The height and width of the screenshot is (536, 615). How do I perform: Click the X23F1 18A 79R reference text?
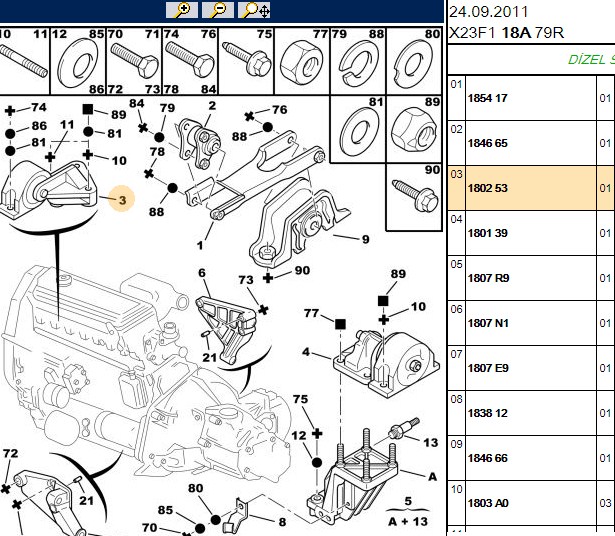(506, 33)
